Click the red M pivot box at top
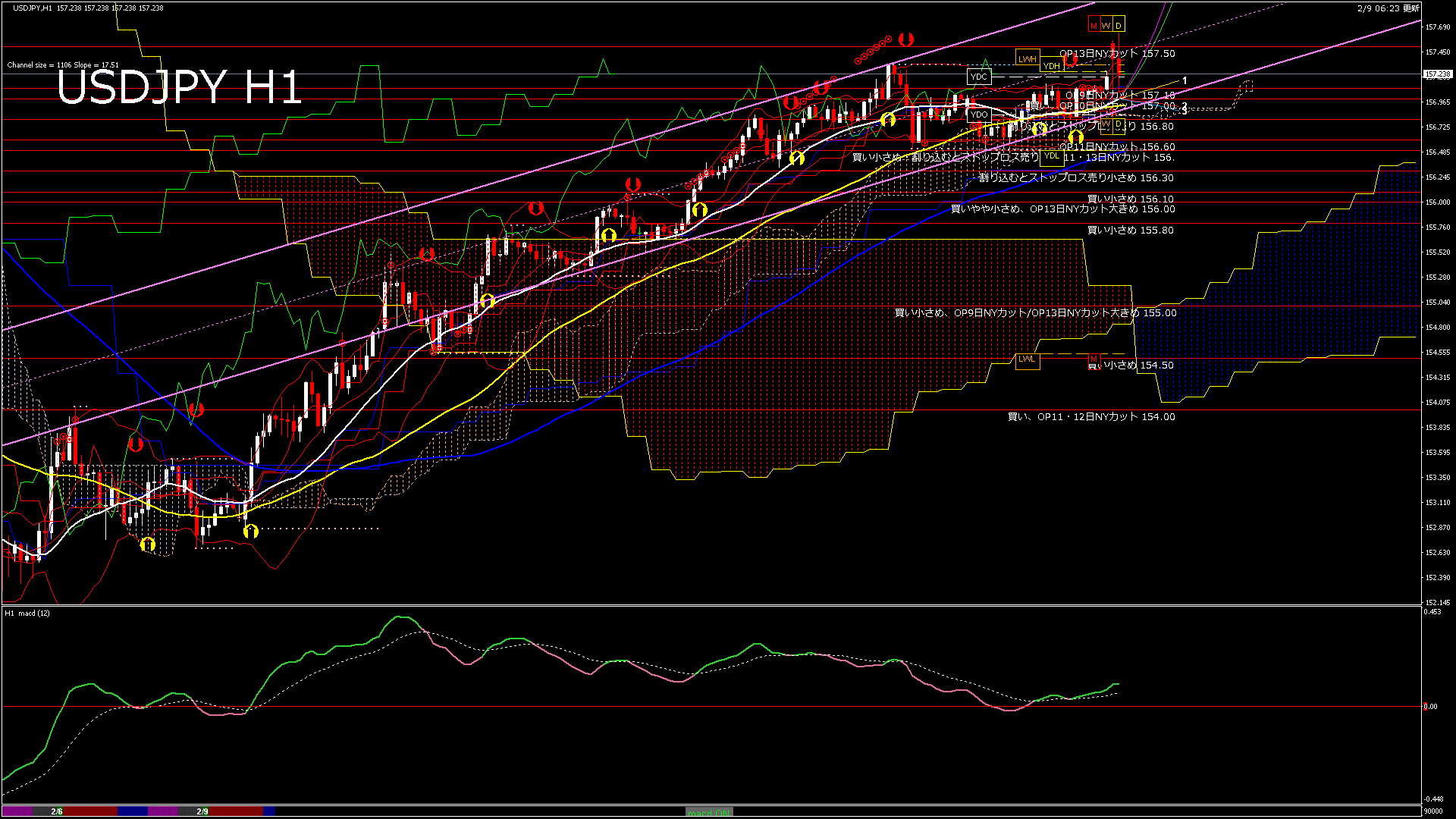Screen dimensions: 1456x819 coord(1094,26)
